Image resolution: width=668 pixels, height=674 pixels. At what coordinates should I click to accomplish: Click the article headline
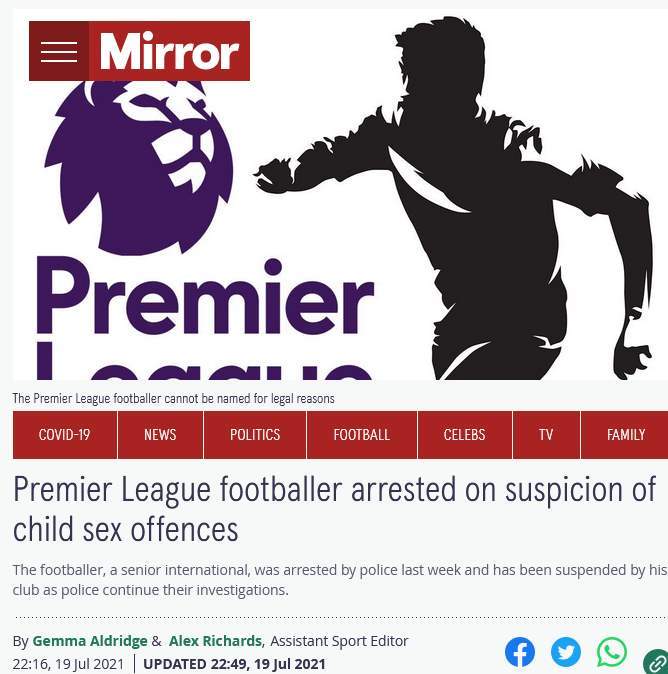[334, 509]
